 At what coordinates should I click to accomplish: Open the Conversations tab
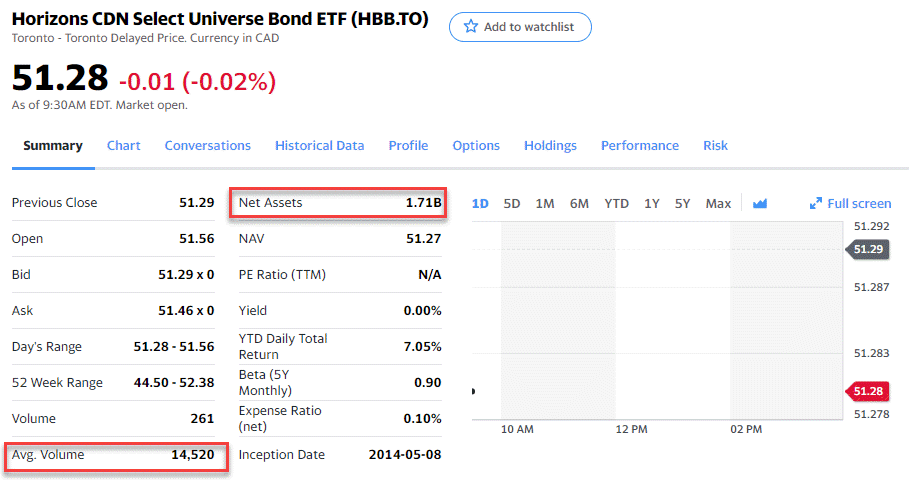click(x=208, y=145)
